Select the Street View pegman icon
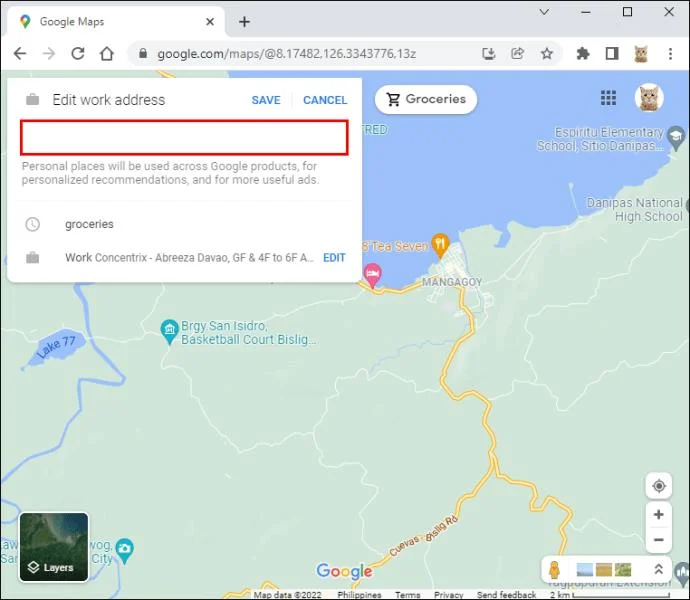The height and width of the screenshot is (600, 690). [554, 570]
